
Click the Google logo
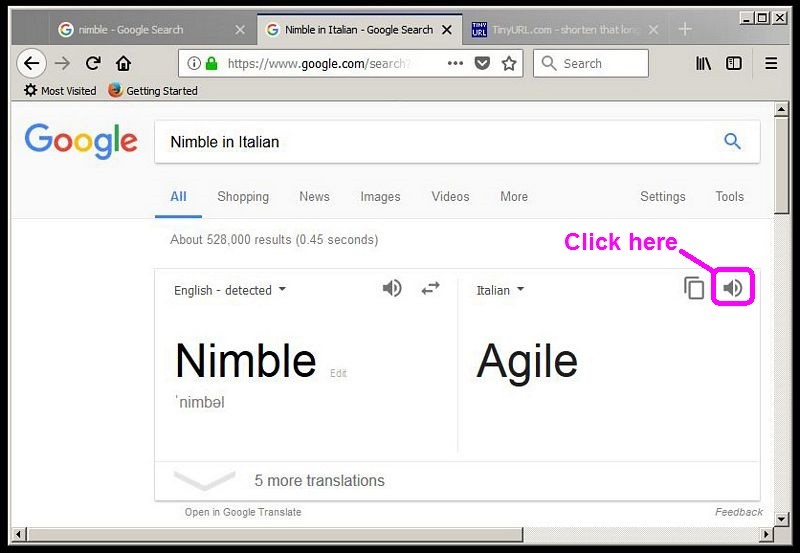click(x=81, y=141)
